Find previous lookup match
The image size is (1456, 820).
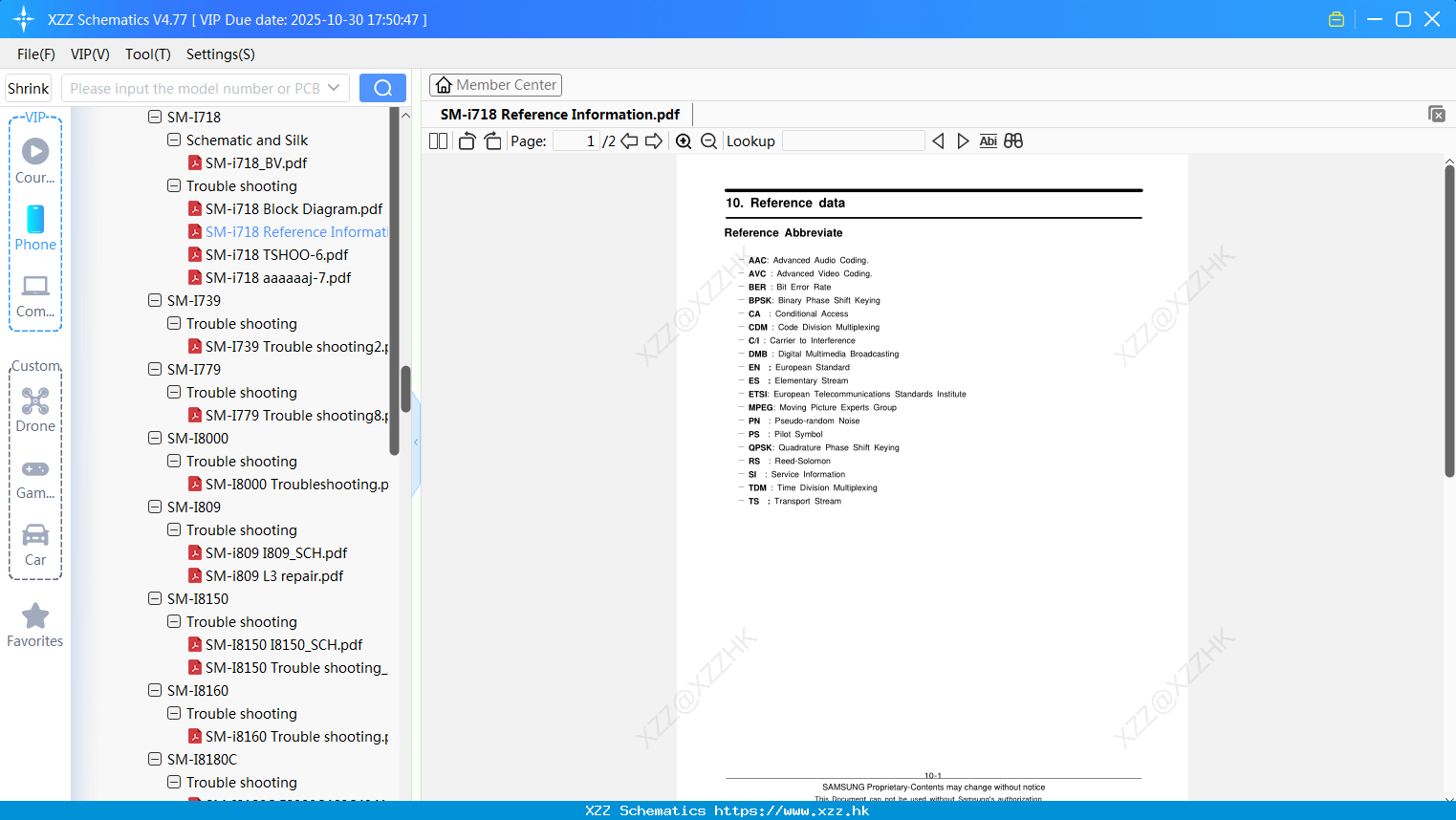point(938,141)
